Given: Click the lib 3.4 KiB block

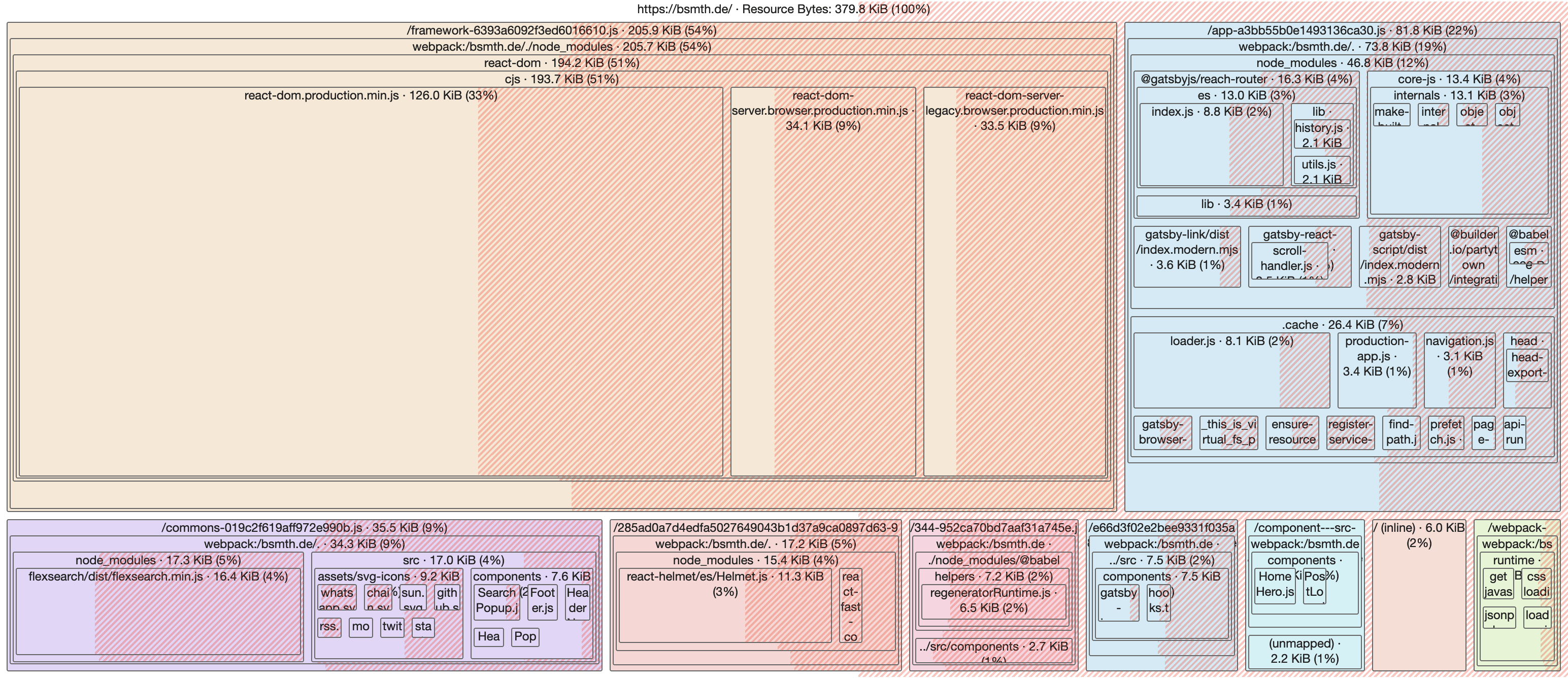Looking at the screenshot, I should click(x=1246, y=206).
